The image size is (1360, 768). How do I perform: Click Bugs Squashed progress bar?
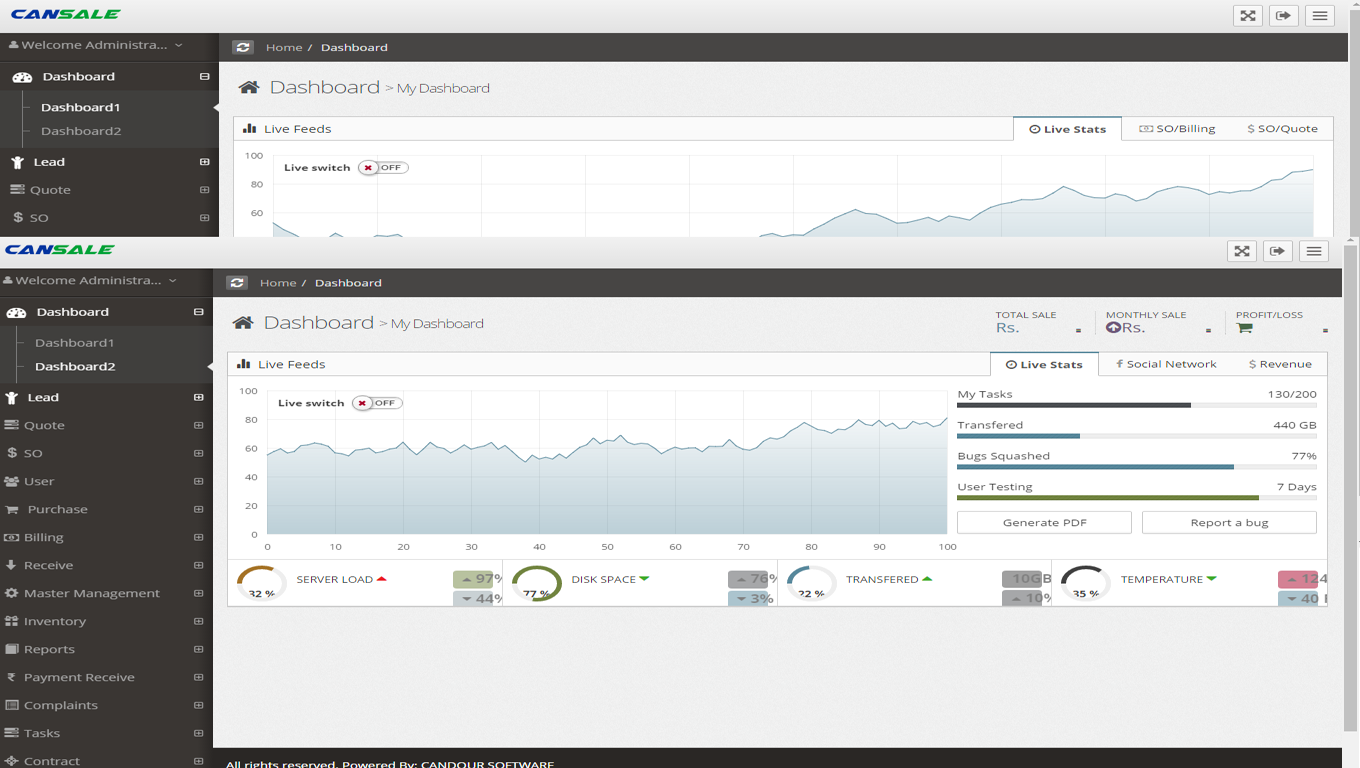1137,467
